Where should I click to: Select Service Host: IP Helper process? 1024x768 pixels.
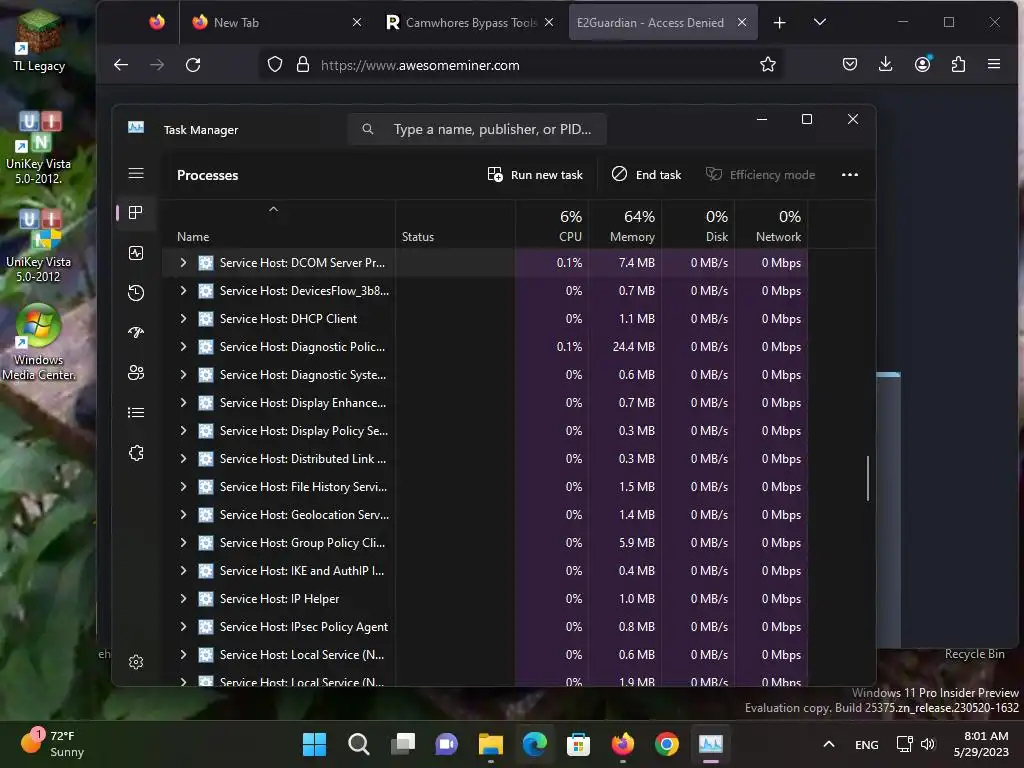485,599
